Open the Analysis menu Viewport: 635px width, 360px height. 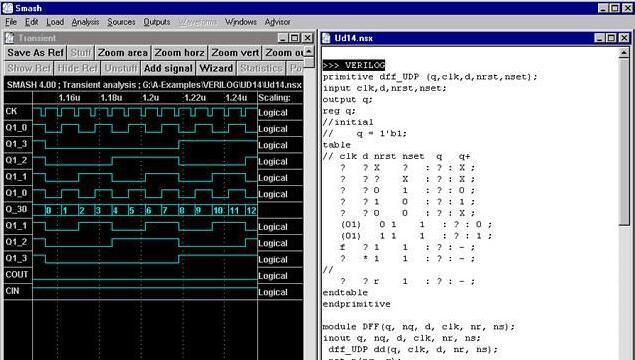point(85,22)
